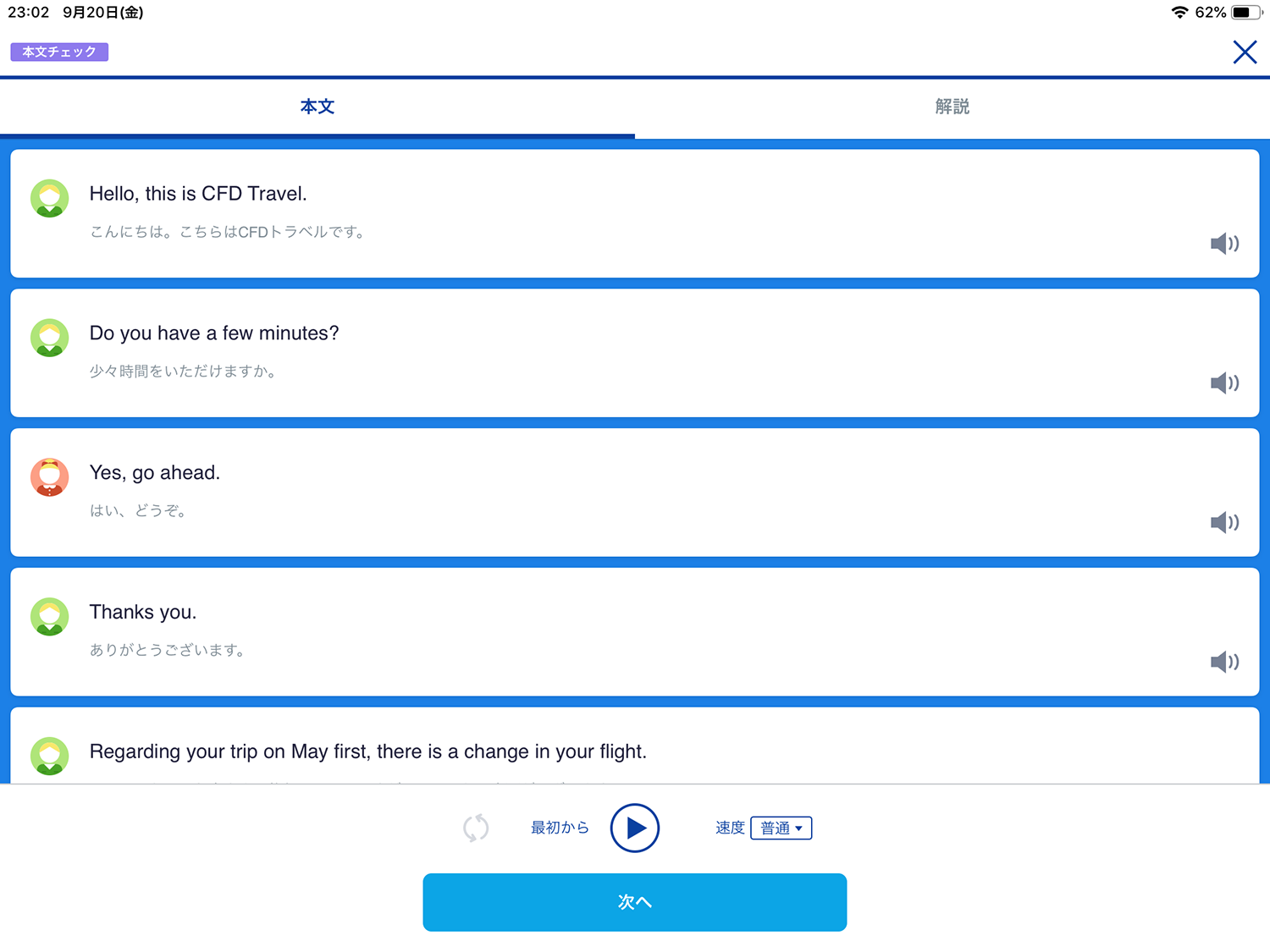Click the red avatar beside 'Yes, go ahead'
1270x952 pixels.
pyautogui.click(x=50, y=477)
